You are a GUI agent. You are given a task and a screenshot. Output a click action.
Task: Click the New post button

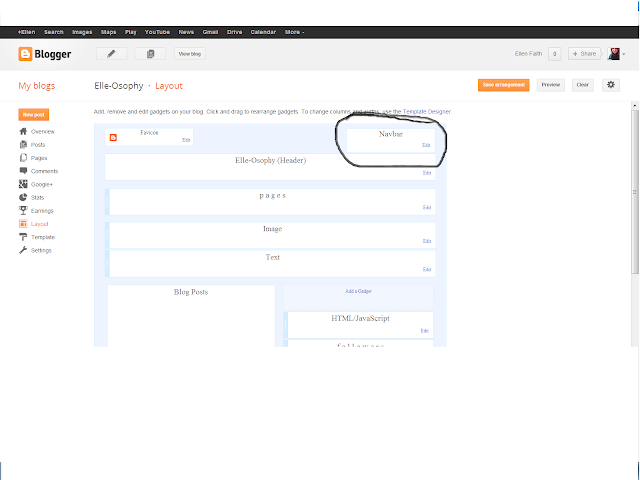33,115
